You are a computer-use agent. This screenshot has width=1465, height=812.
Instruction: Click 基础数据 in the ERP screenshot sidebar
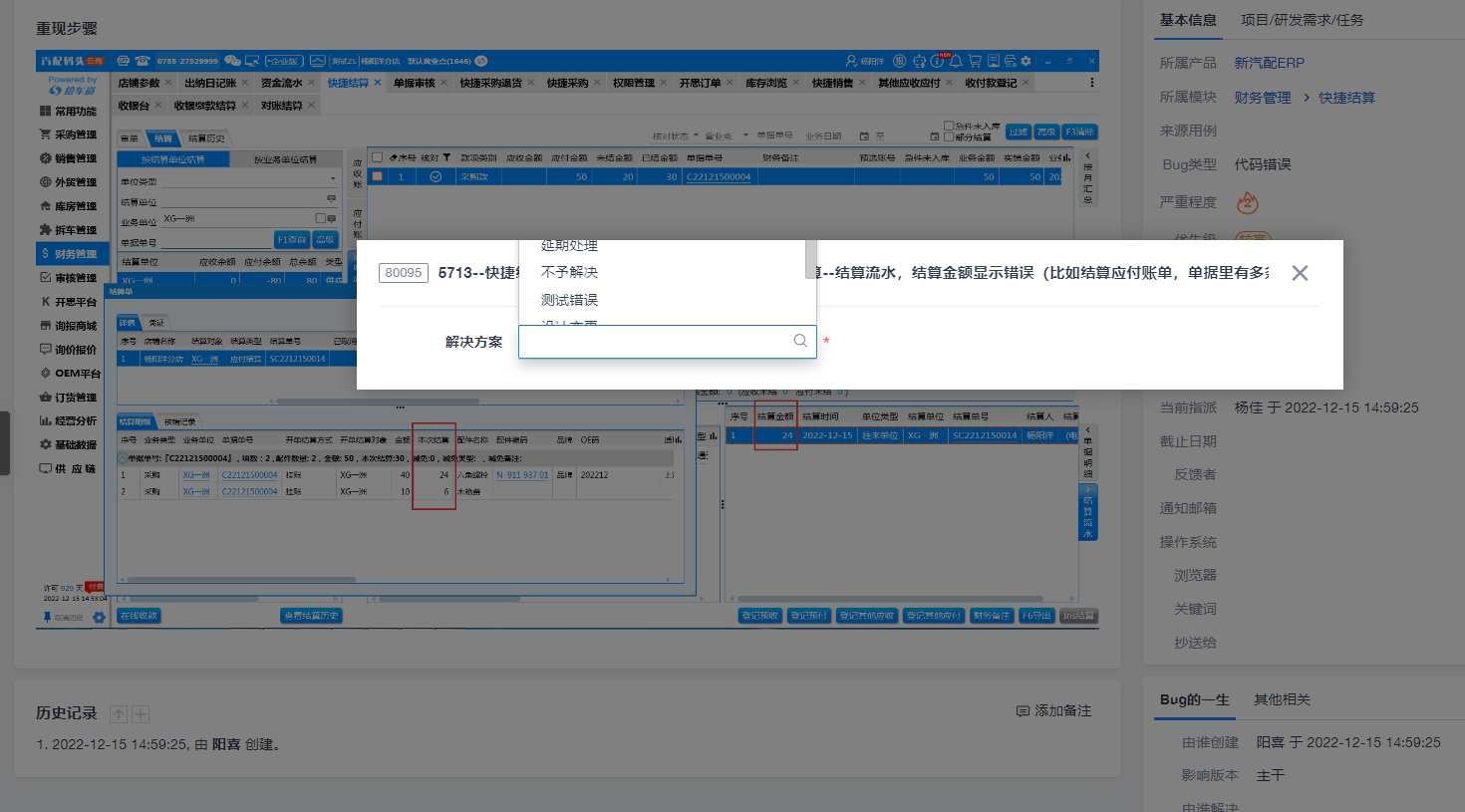point(69,445)
